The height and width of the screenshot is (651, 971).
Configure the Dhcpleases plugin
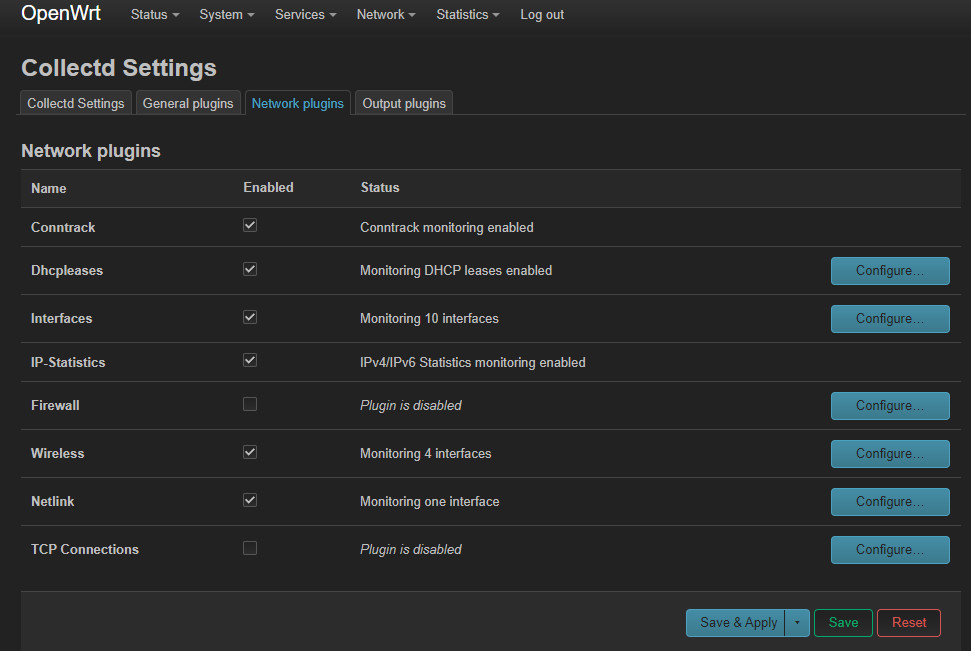(x=889, y=271)
